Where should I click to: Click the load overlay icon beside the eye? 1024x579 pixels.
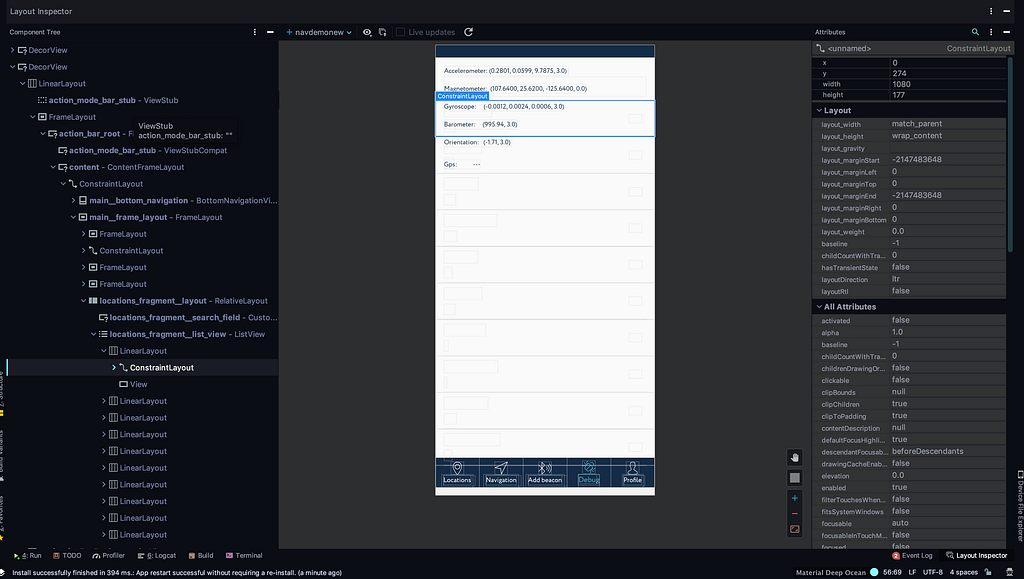383,32
